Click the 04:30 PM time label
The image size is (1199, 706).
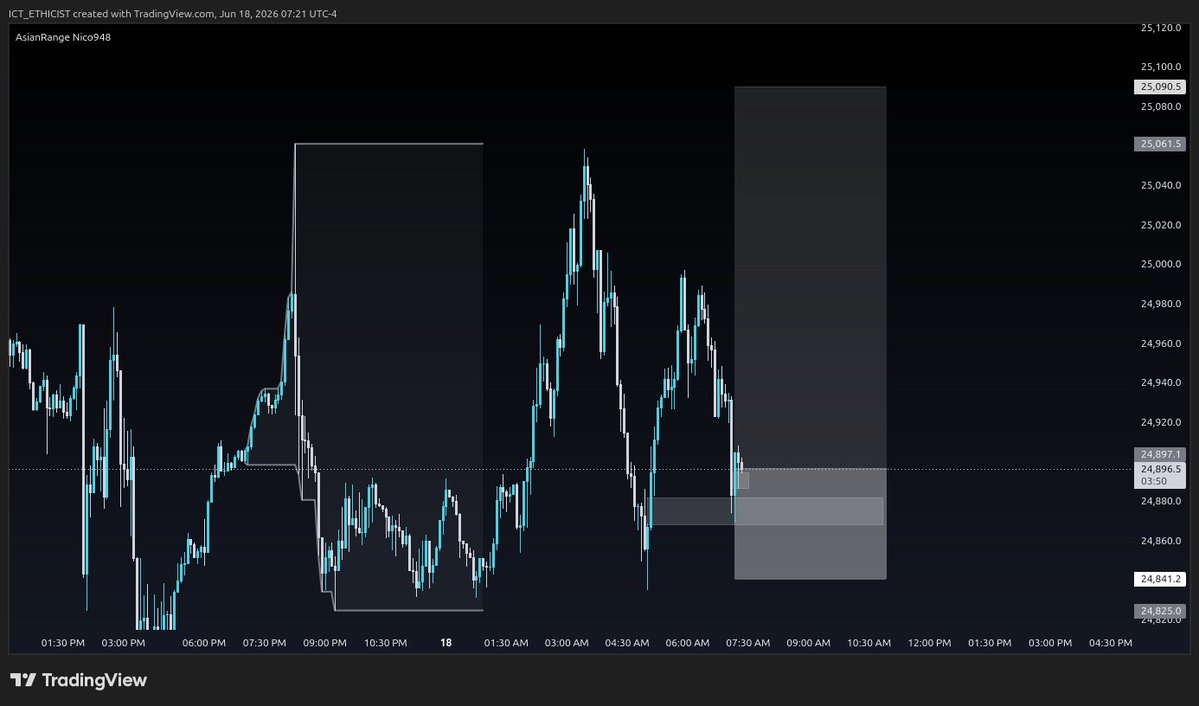point(1110,643)
